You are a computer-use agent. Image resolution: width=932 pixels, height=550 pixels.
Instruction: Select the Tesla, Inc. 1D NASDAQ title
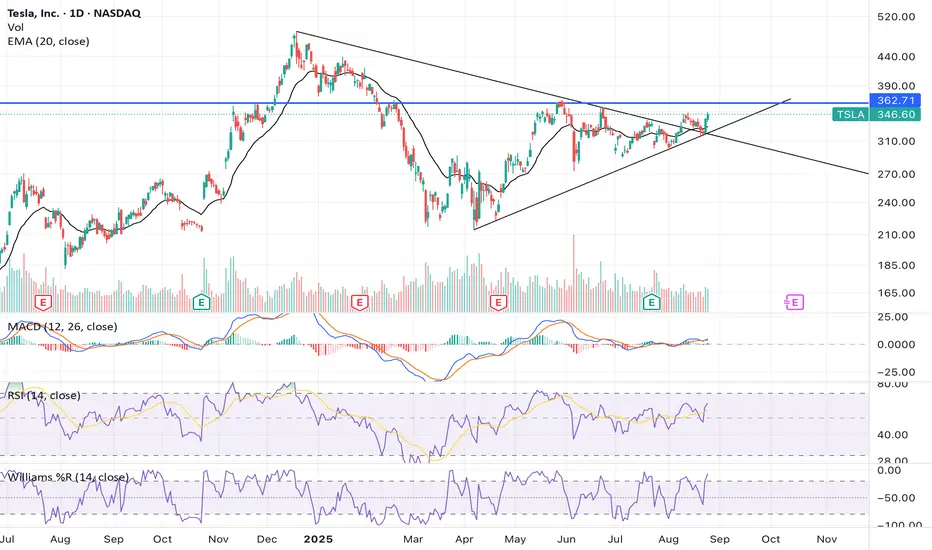[74, 13]
